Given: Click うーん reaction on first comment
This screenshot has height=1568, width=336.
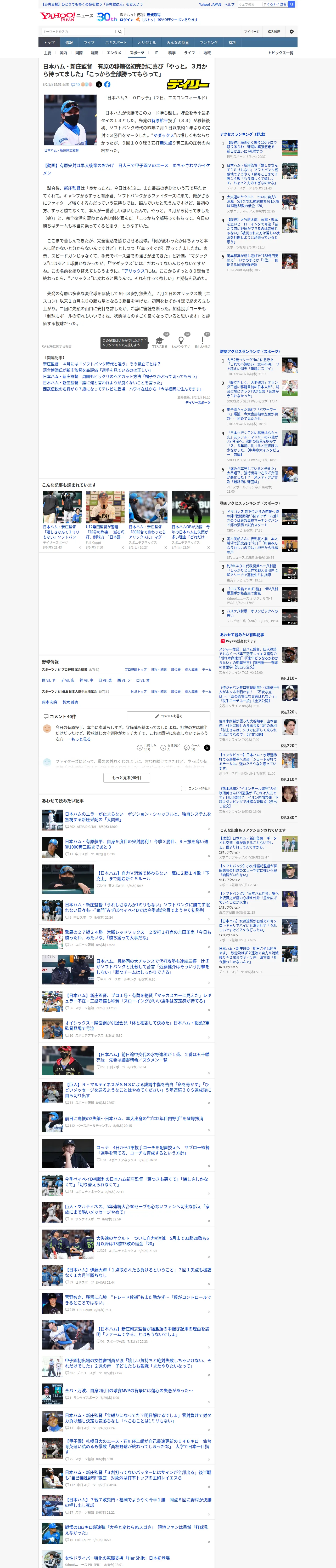Looking at the screenshot, I should (193, 747).
